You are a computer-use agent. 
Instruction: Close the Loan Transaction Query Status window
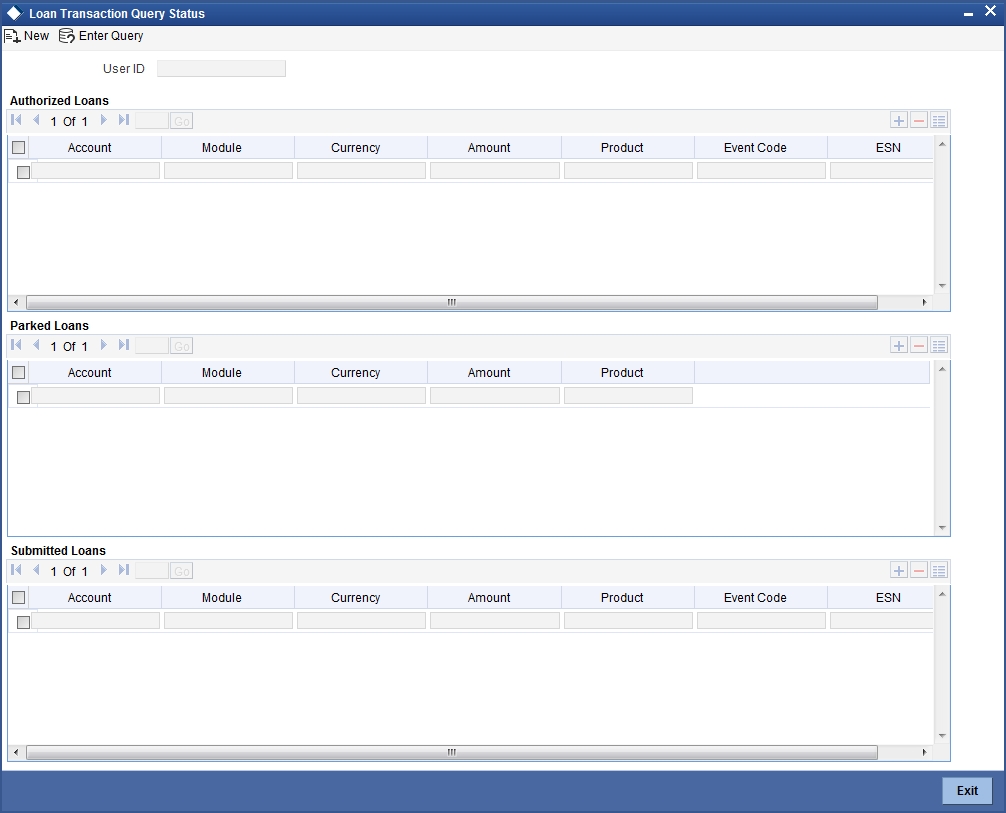tap(990, 12)
